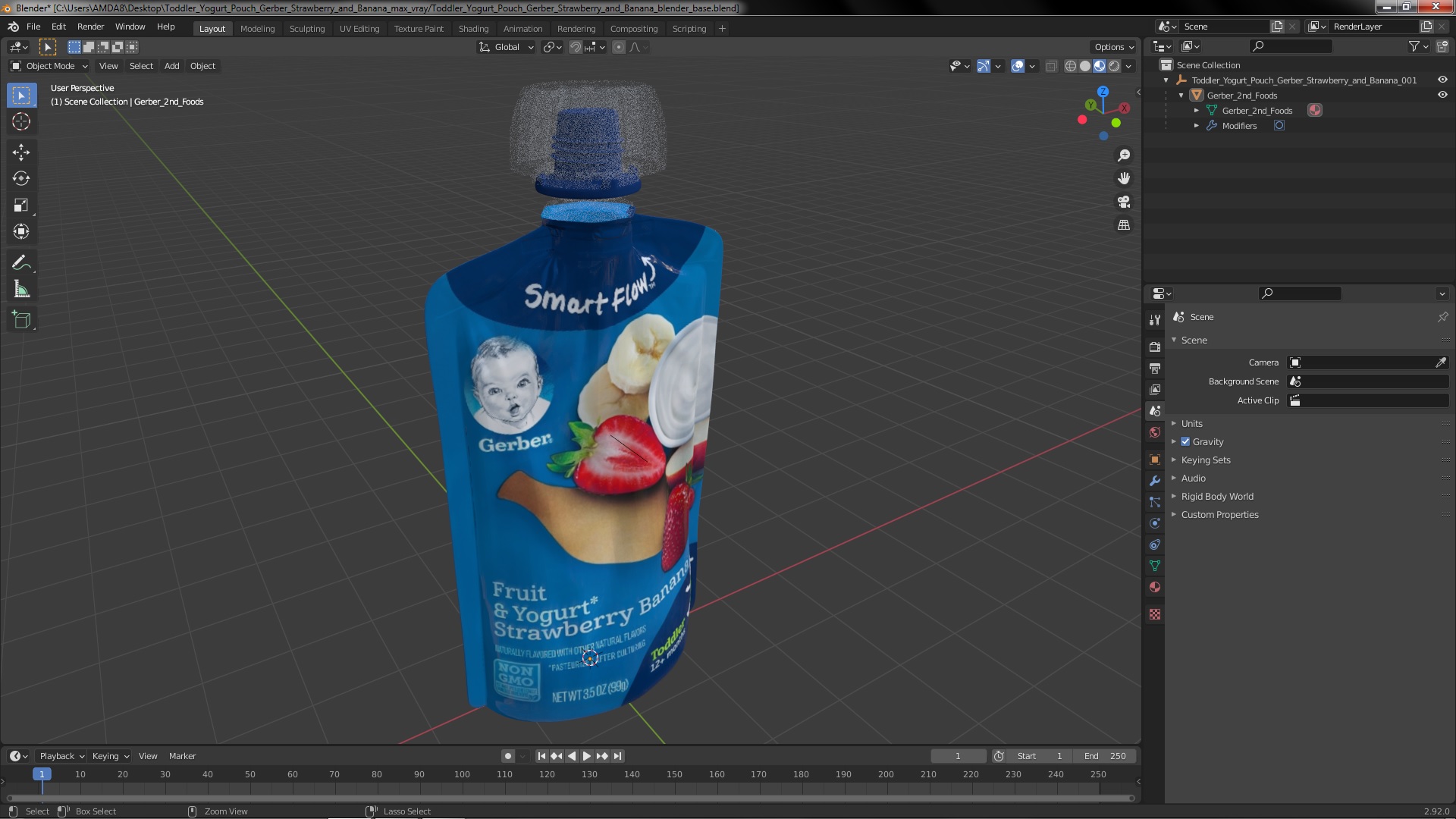Hide Gerber_2nd_Foods object with eye icon
Image resolution: width=1456 pixels, height=819 pixels.
tap(1442, 95)
